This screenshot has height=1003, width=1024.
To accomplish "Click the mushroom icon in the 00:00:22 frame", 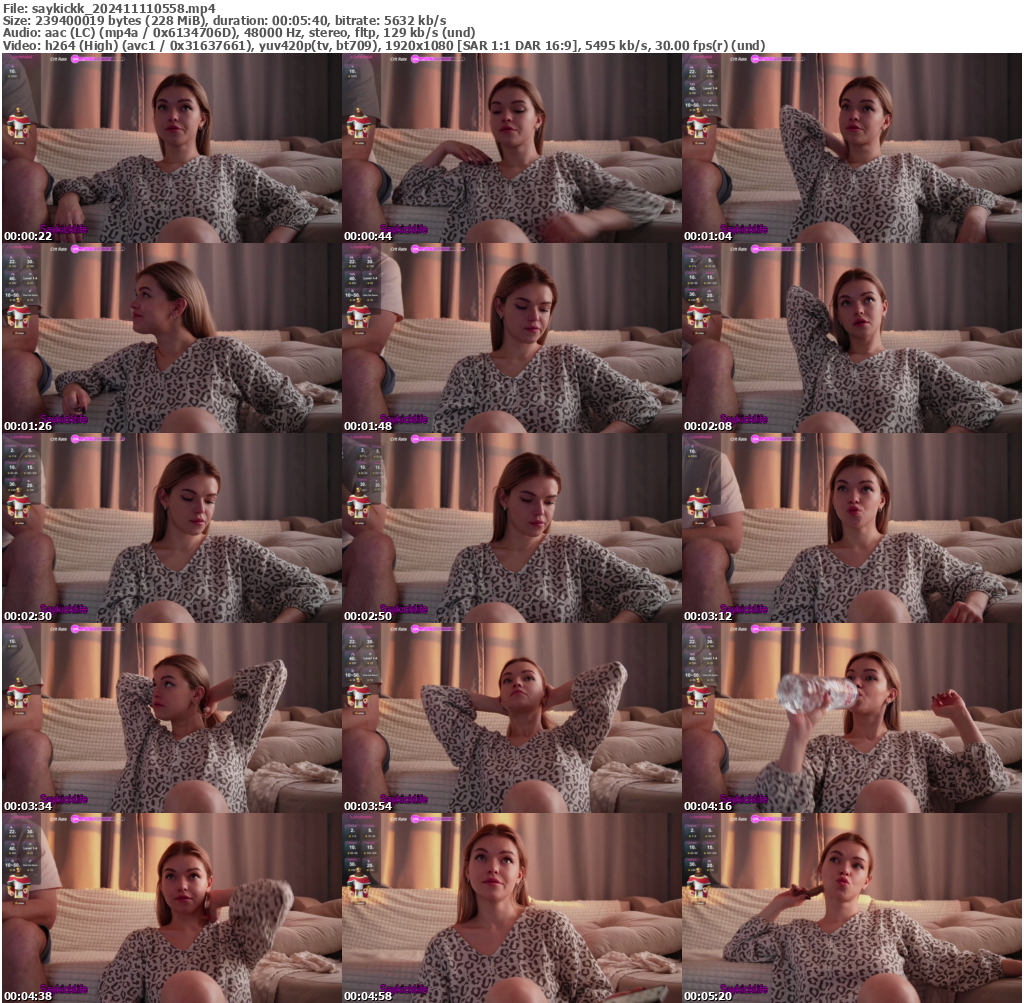I will (x=17, y=127).
